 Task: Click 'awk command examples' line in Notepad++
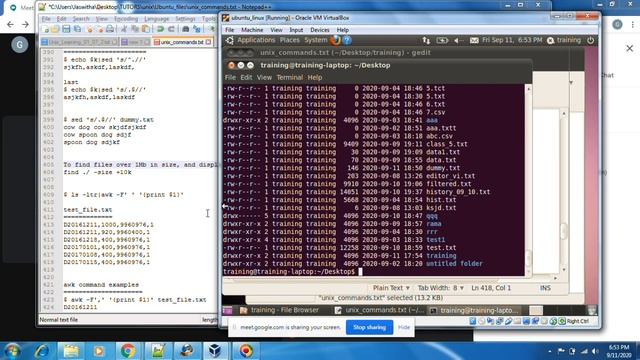pos(101,284)
